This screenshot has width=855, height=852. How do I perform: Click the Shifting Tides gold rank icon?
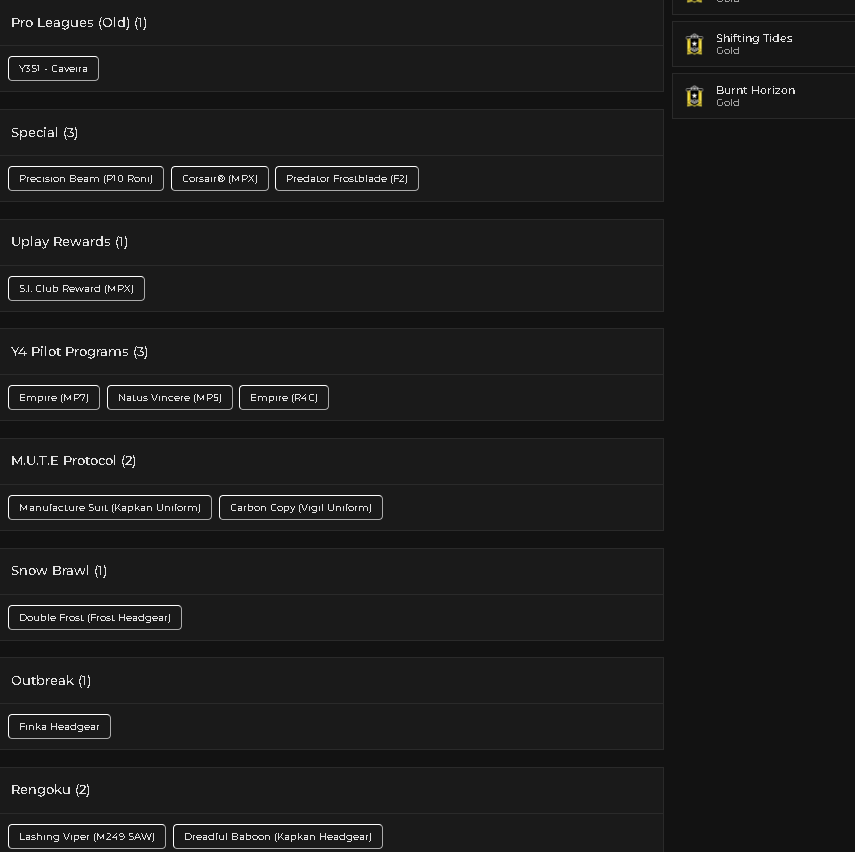pos(694,44)
